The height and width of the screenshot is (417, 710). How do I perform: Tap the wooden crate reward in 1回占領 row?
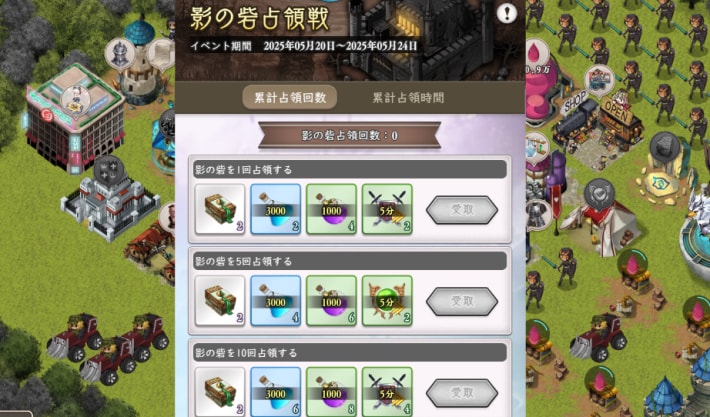[220, 209]
